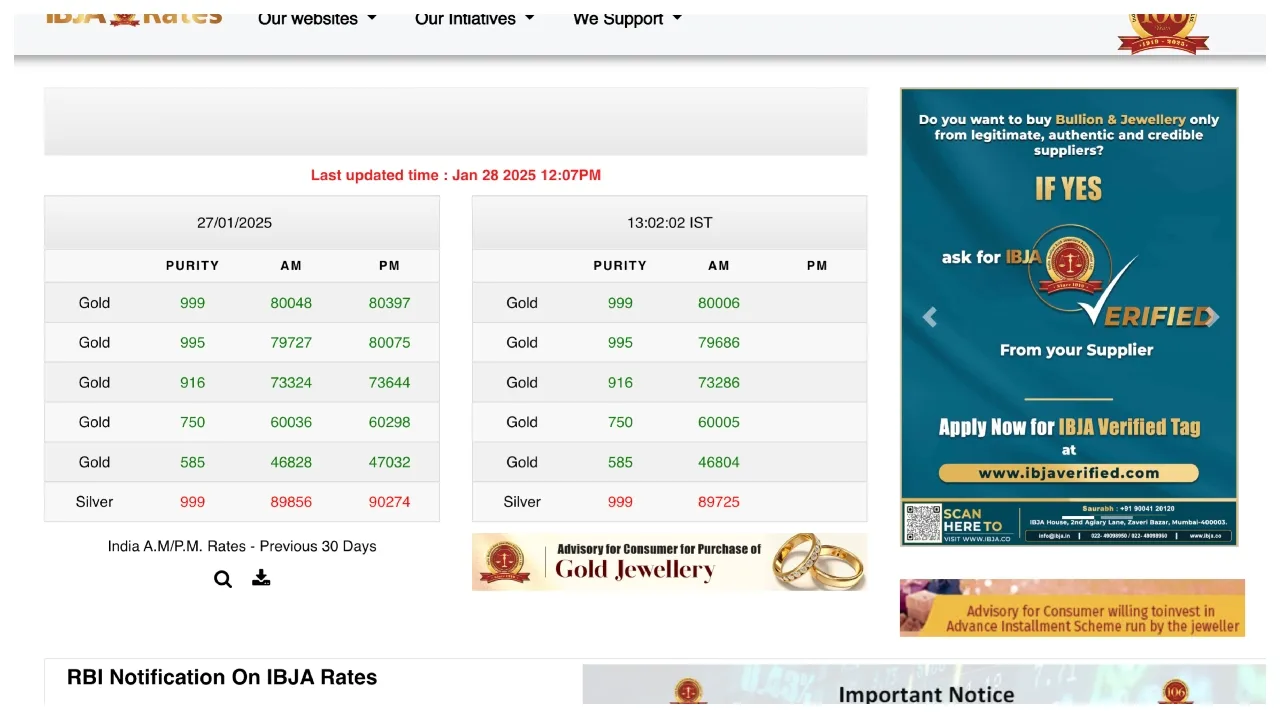Click the search magnifier icon under rates
This screenshot has height=718, width=1280.
[x=223, y=579]
